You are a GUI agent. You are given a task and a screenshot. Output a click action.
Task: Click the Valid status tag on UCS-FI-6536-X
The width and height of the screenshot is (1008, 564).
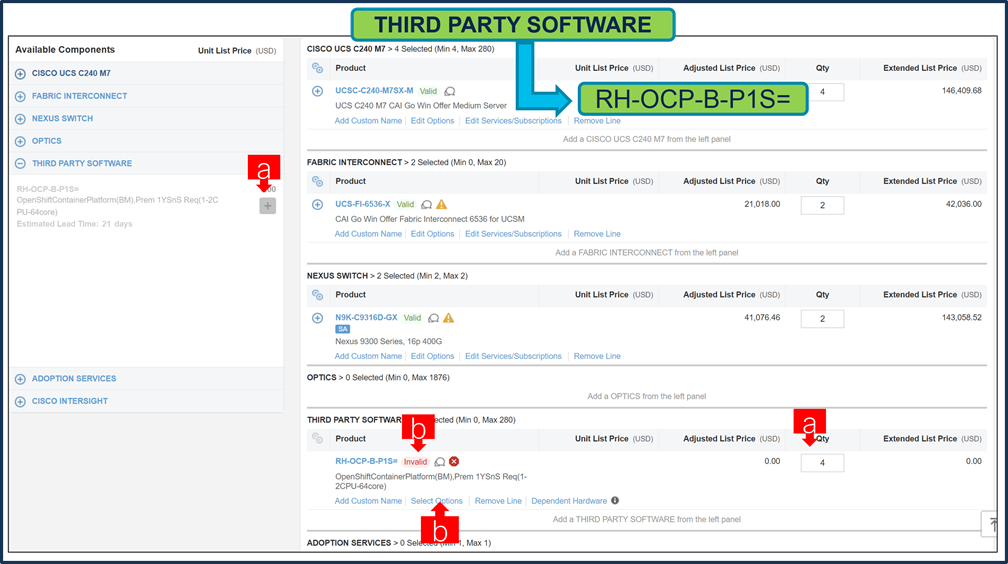[405, 205]
